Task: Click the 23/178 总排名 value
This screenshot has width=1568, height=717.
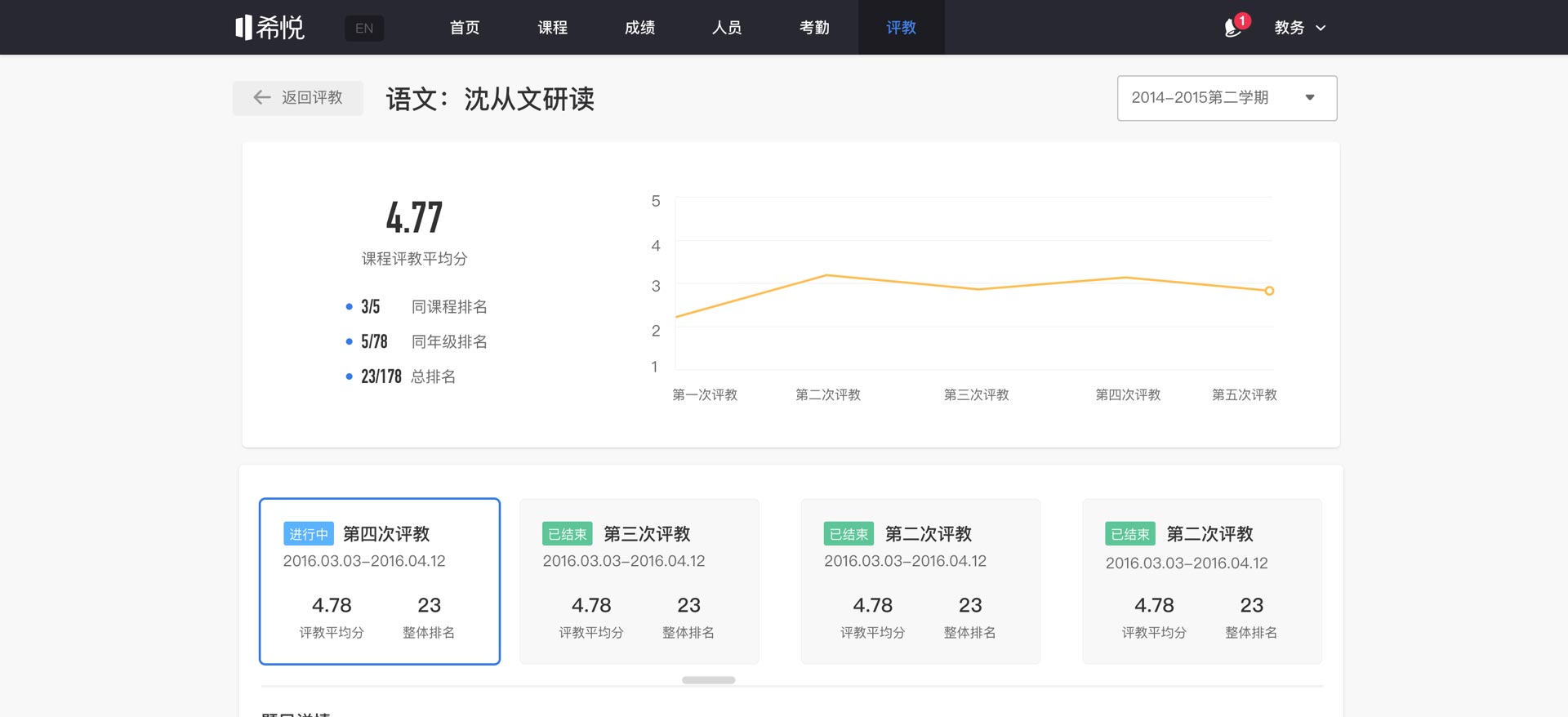Action: tap(381, 377)
